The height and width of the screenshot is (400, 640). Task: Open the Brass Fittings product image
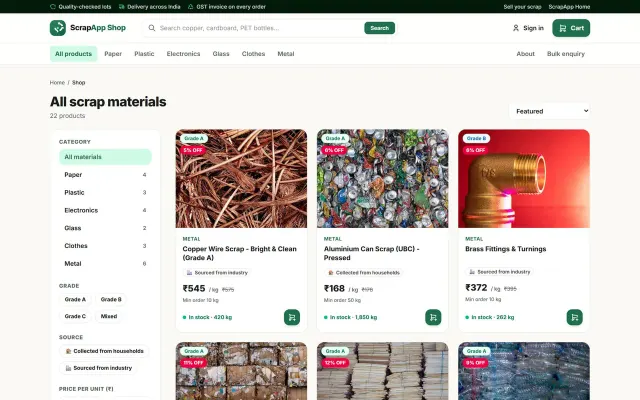pyautogui.click(x=524, y=179)
